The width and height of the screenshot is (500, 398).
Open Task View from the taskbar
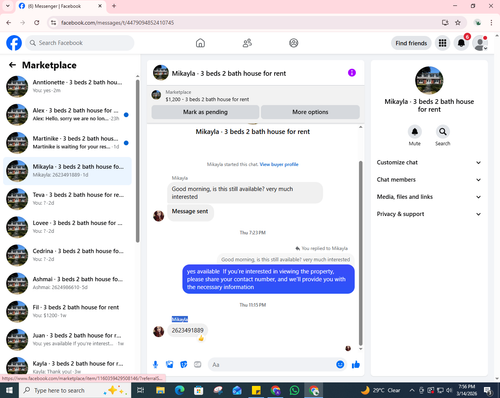click(x=141, y=390)
